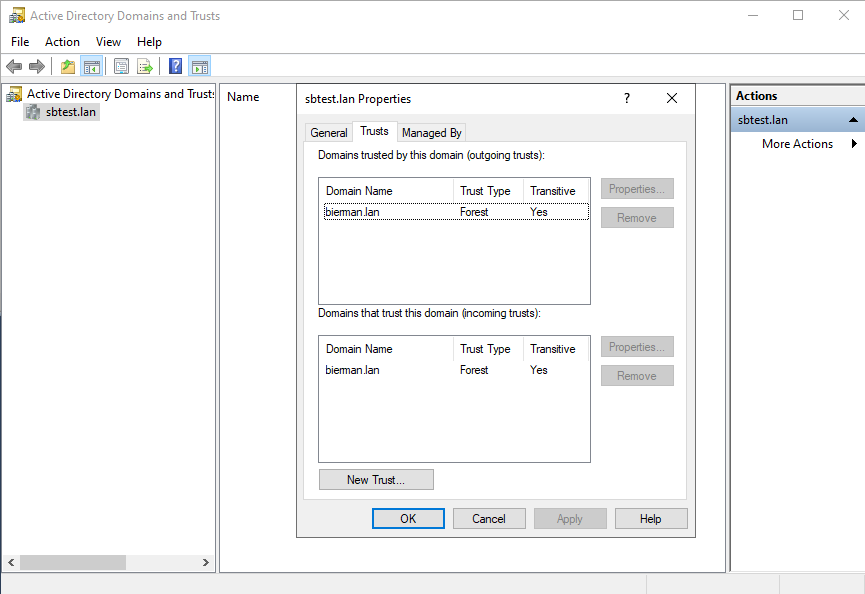Go up one level using folder icon

pyautogui.click(x=68, y=67)
